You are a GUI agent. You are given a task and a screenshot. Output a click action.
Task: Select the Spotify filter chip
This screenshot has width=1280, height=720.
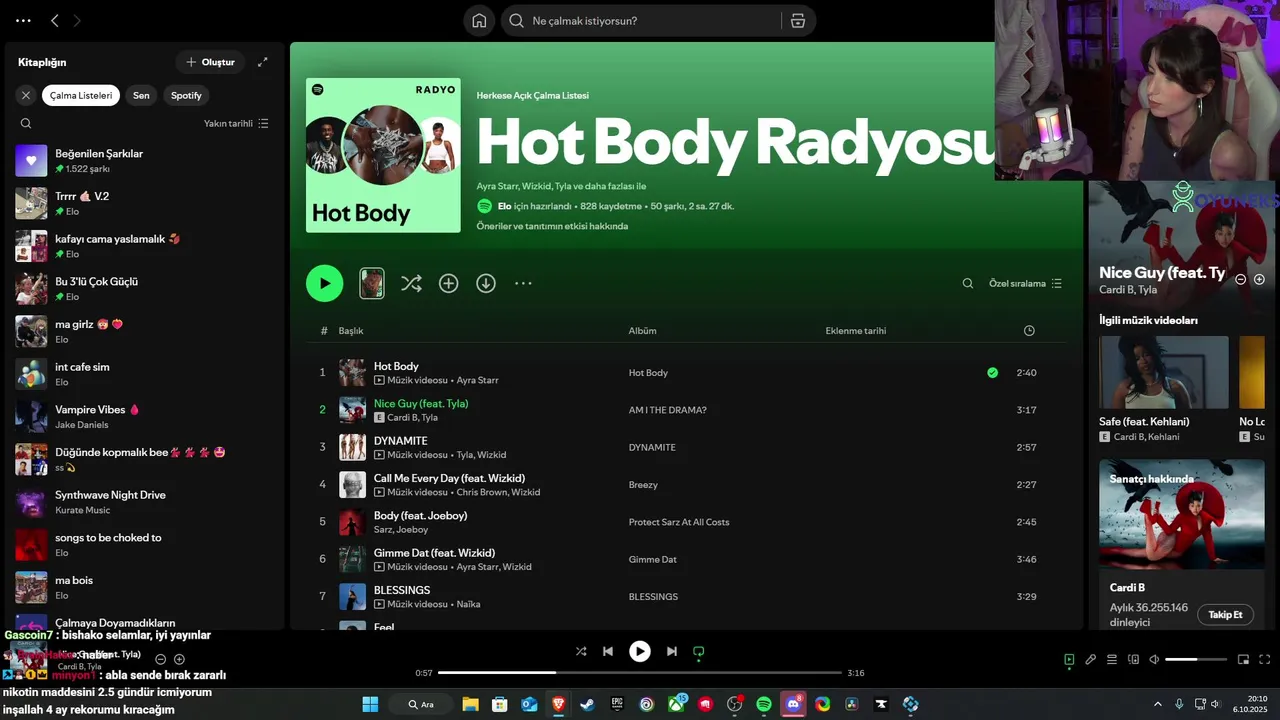pyautogui.click(x=186, y=96)
